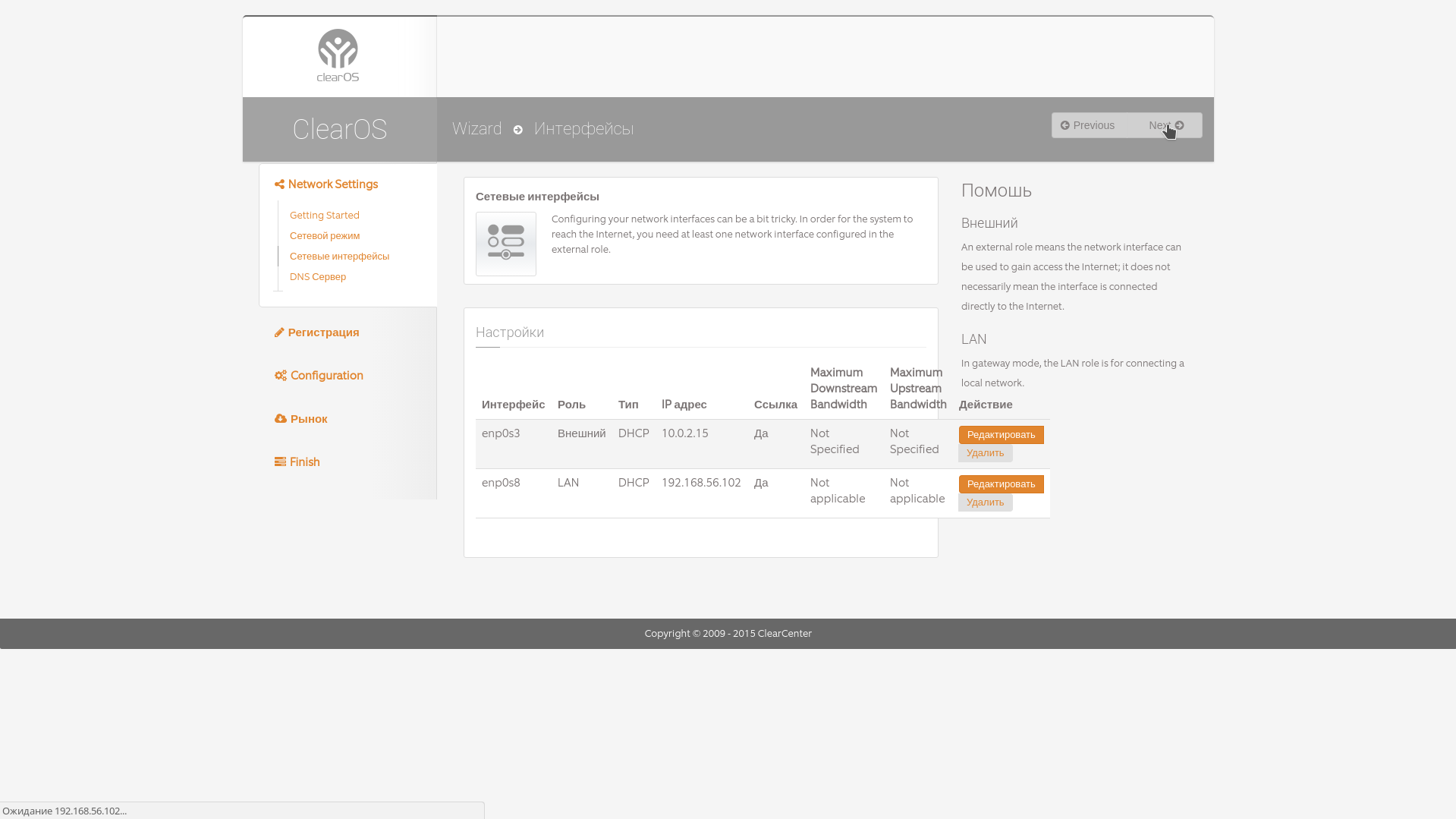The height and width of the screenshot is (819, 1456).
Task: Click the Maximum Downstream Bandwidth header
Action: coord(844,389)
